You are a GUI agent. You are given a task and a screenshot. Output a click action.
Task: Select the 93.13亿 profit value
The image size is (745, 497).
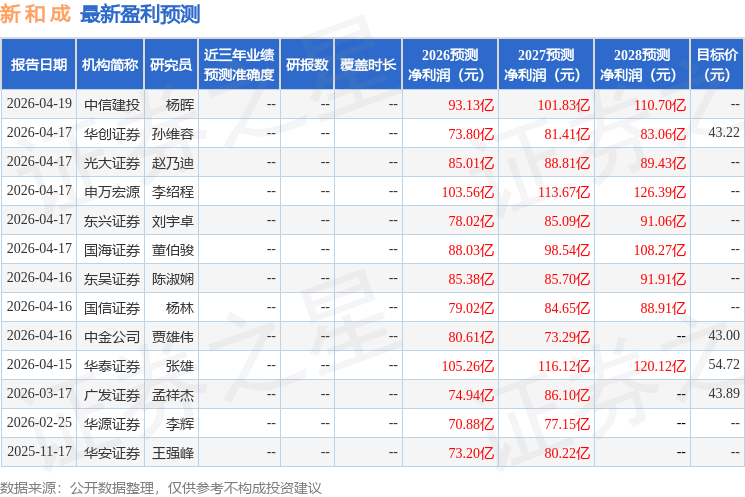pos(471,105)
